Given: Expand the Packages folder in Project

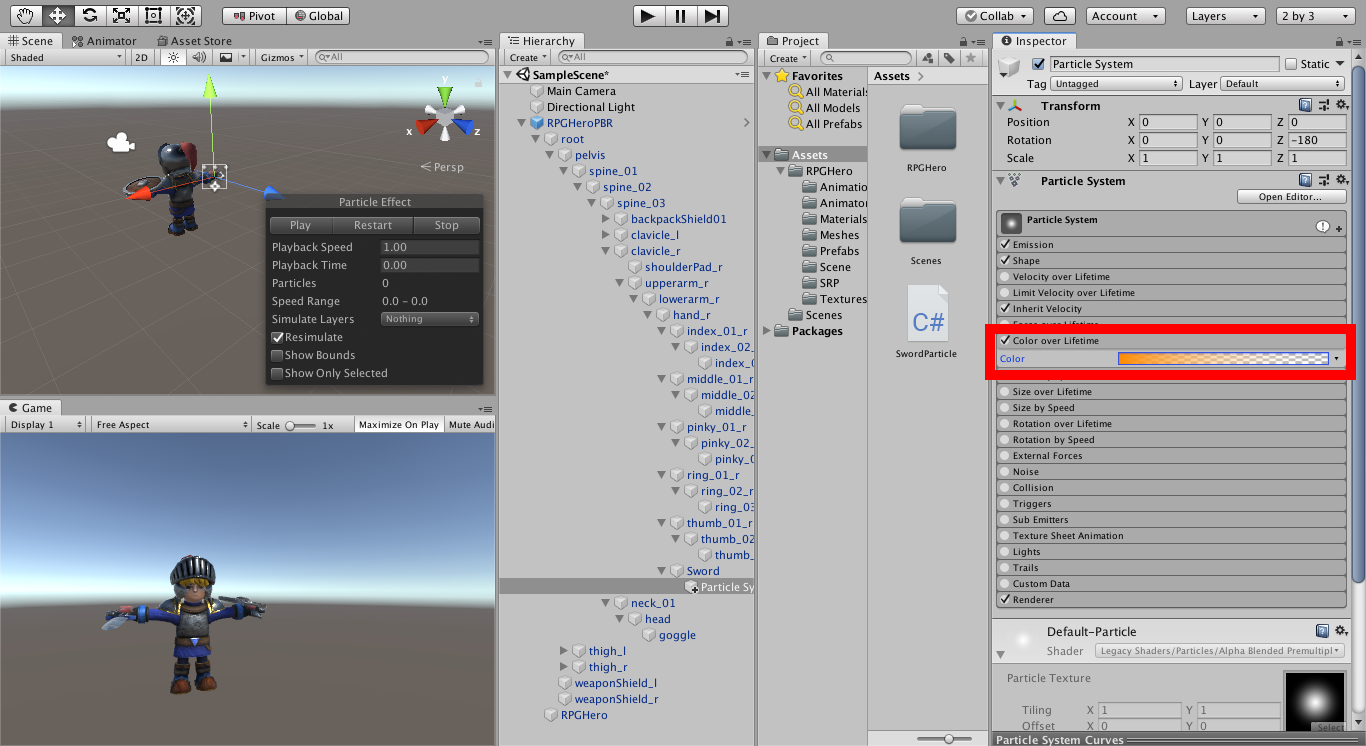Looking at the screenshot, I should [x=768, y=331].
